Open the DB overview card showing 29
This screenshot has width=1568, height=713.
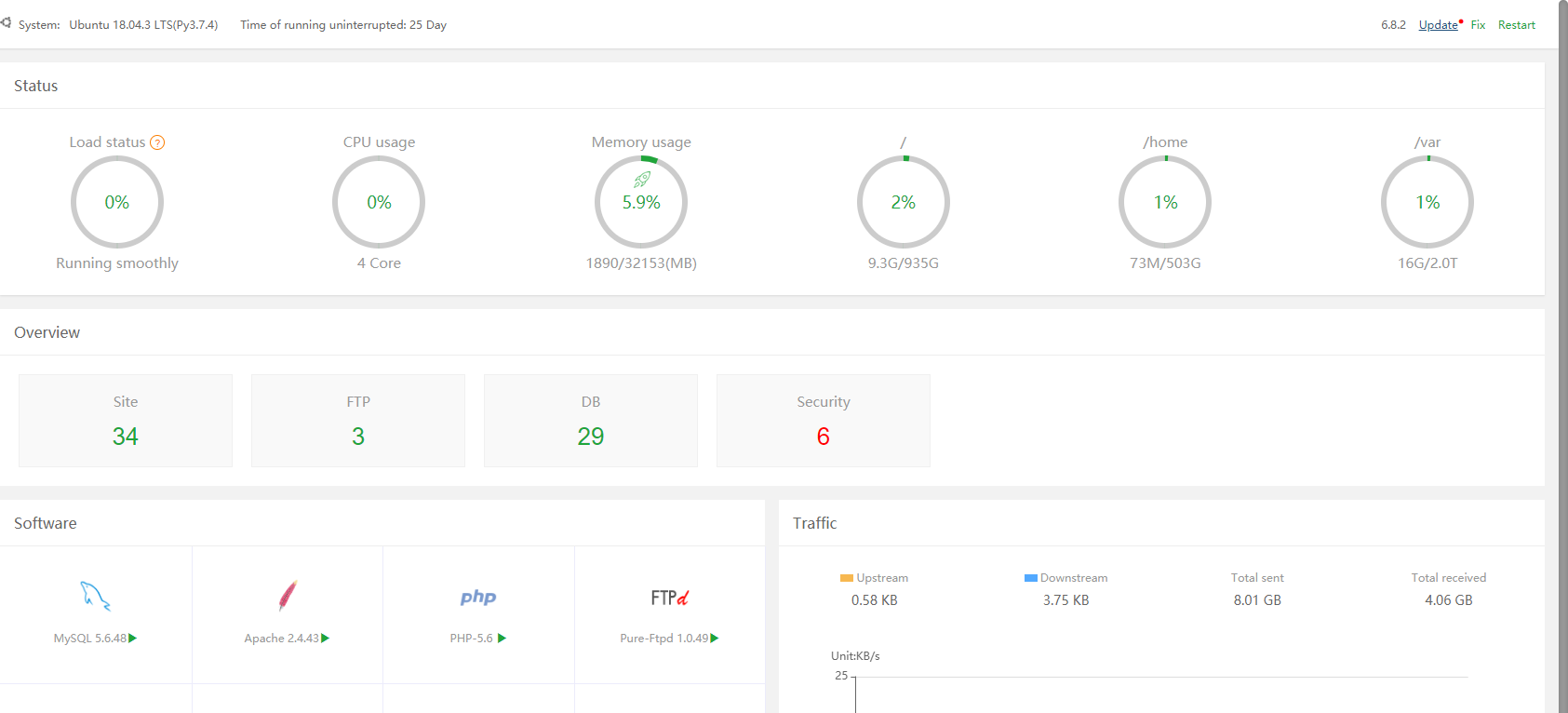pos(591,421)
